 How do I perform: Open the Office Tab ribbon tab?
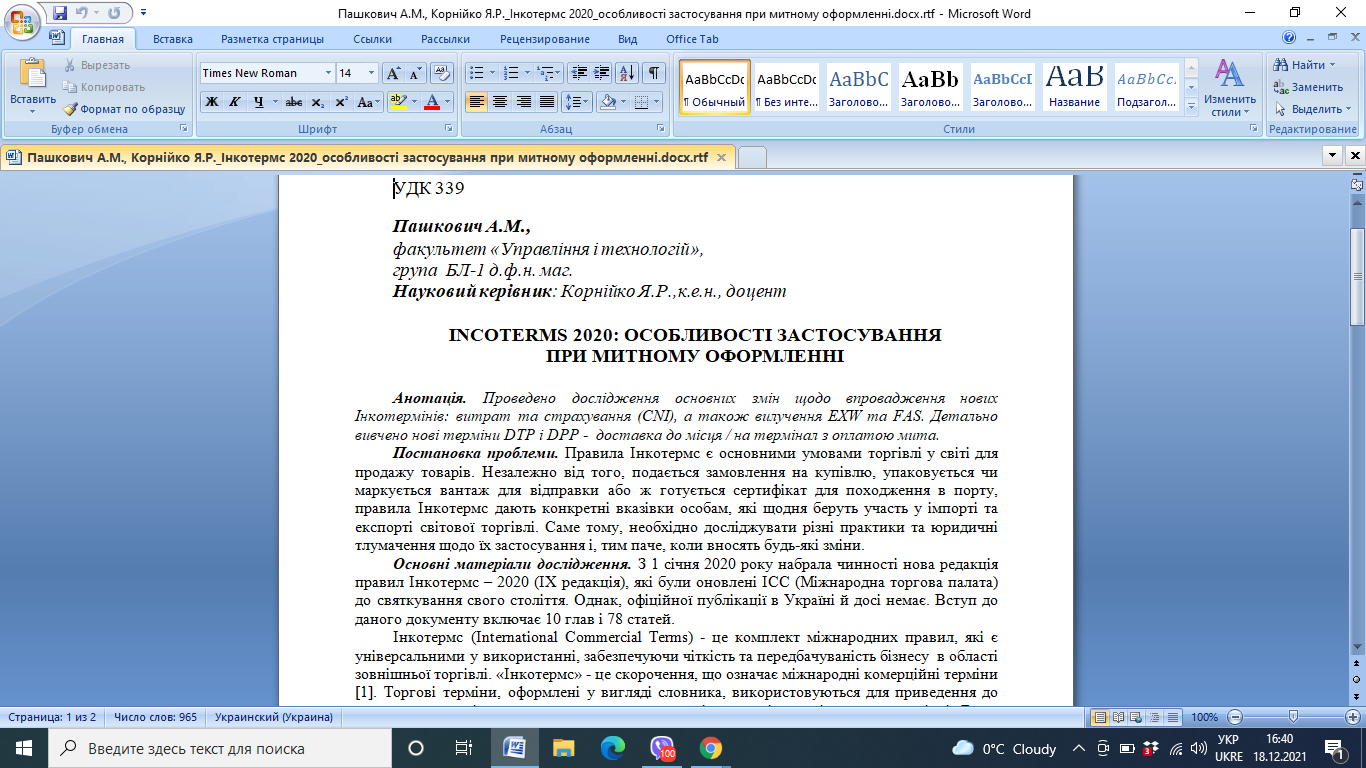692,39
